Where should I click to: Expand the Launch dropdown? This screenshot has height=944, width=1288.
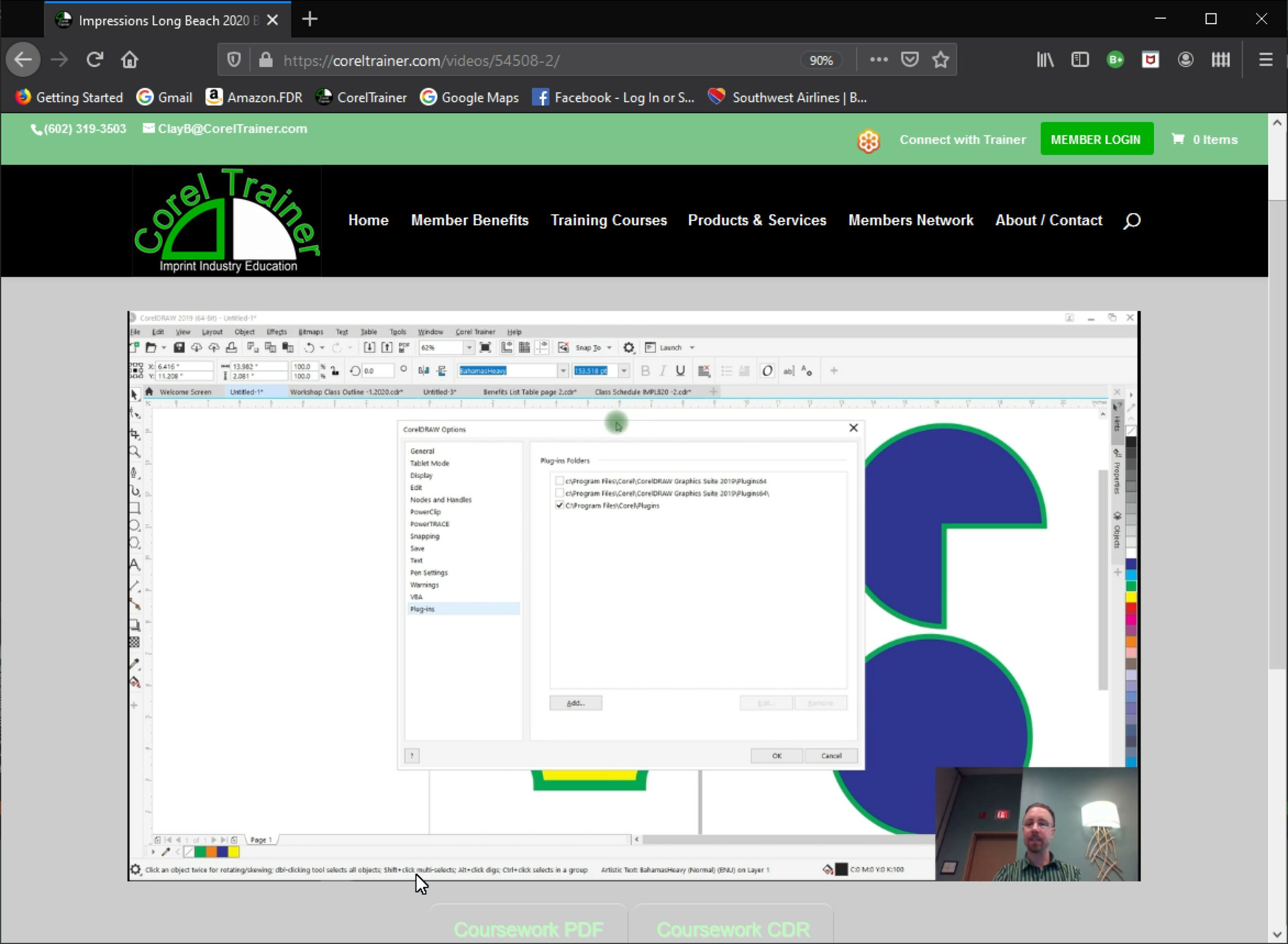[692, 347]
